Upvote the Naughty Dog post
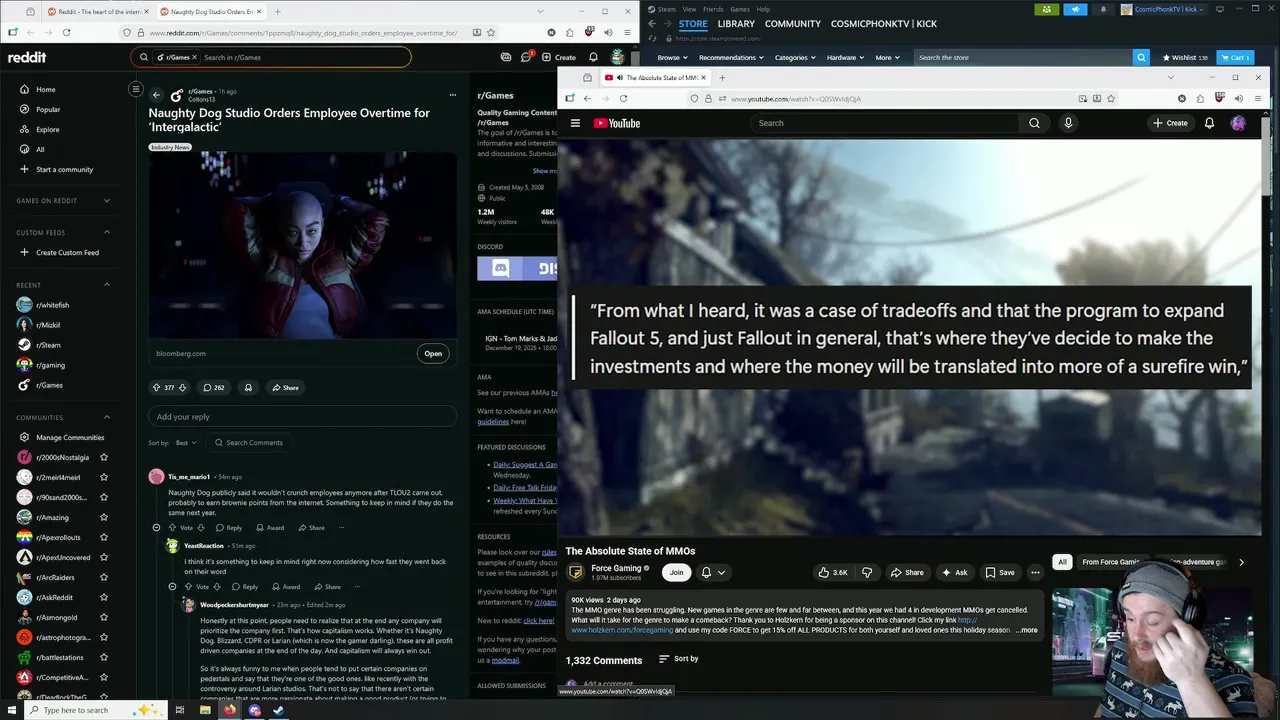This screenshot has height=720, width=1280. coord(156,387)
